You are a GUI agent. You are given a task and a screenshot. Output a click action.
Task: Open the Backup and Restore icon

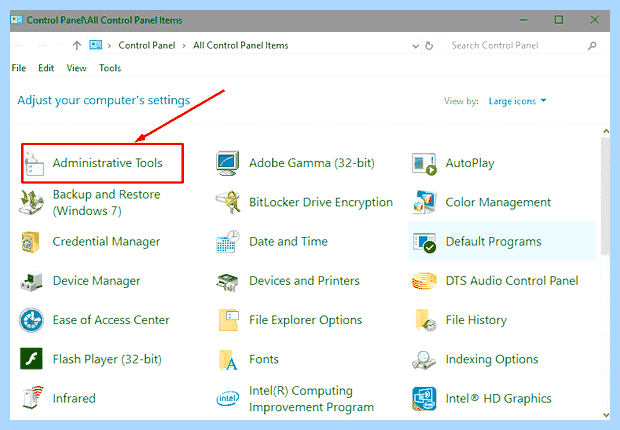[x=31, y=202]
